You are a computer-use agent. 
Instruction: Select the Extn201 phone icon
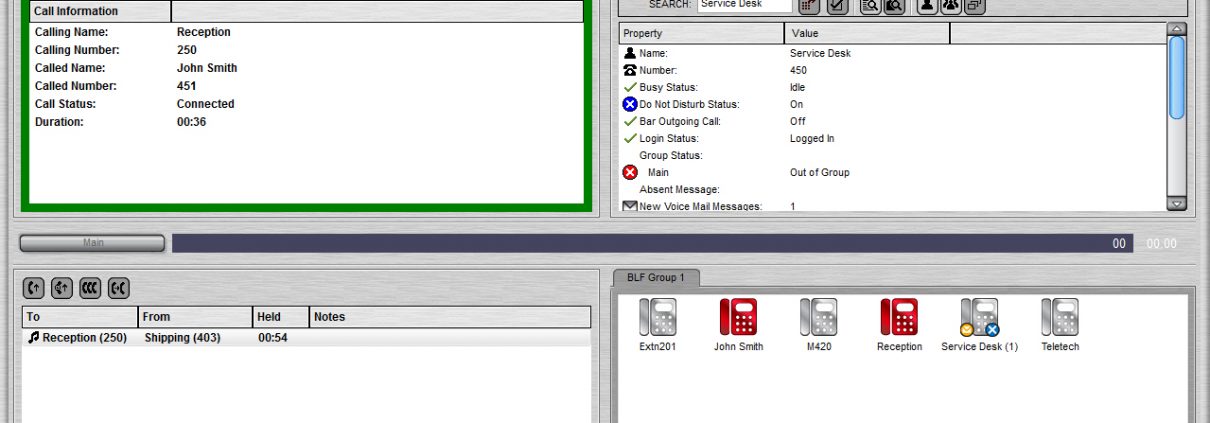point(657,318)
